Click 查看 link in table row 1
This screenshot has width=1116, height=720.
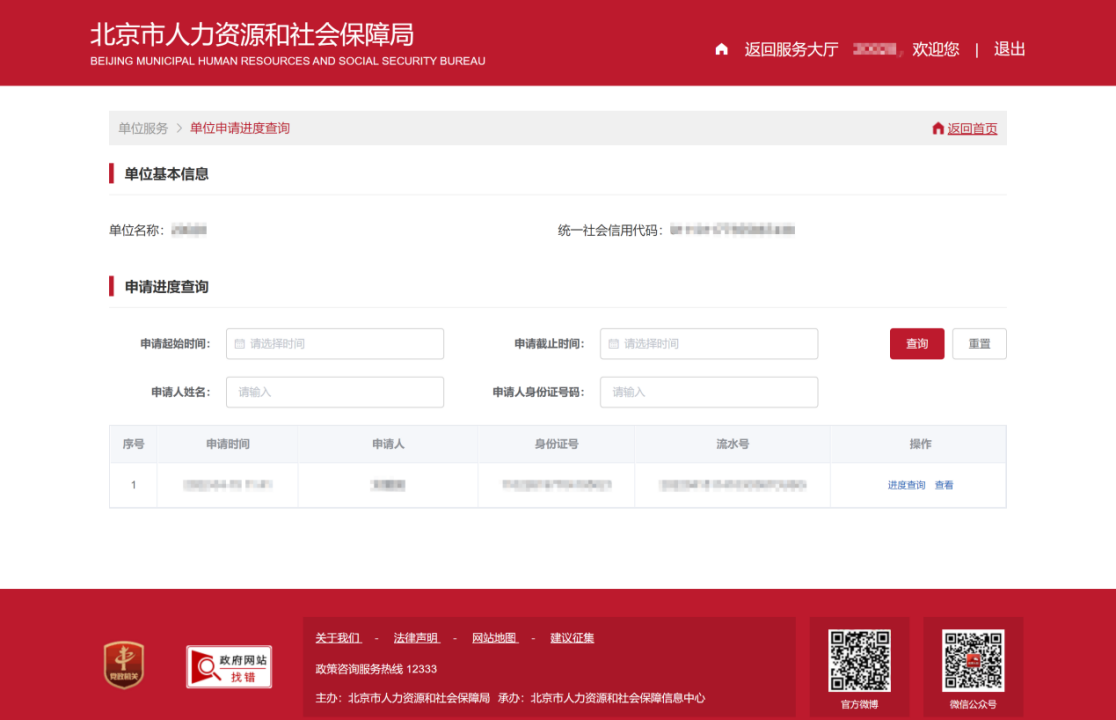(944, 486)
